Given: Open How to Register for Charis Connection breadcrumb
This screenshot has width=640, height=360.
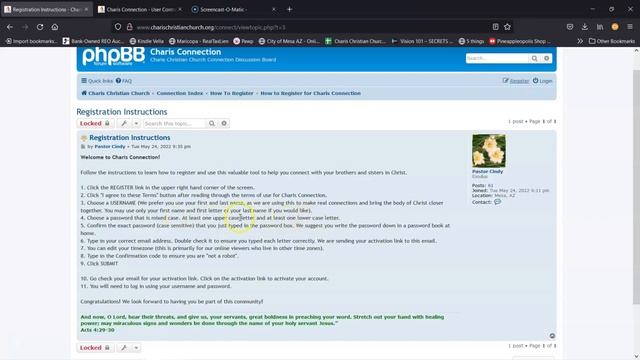Looking at the screenshot, I should pos(311,93).
